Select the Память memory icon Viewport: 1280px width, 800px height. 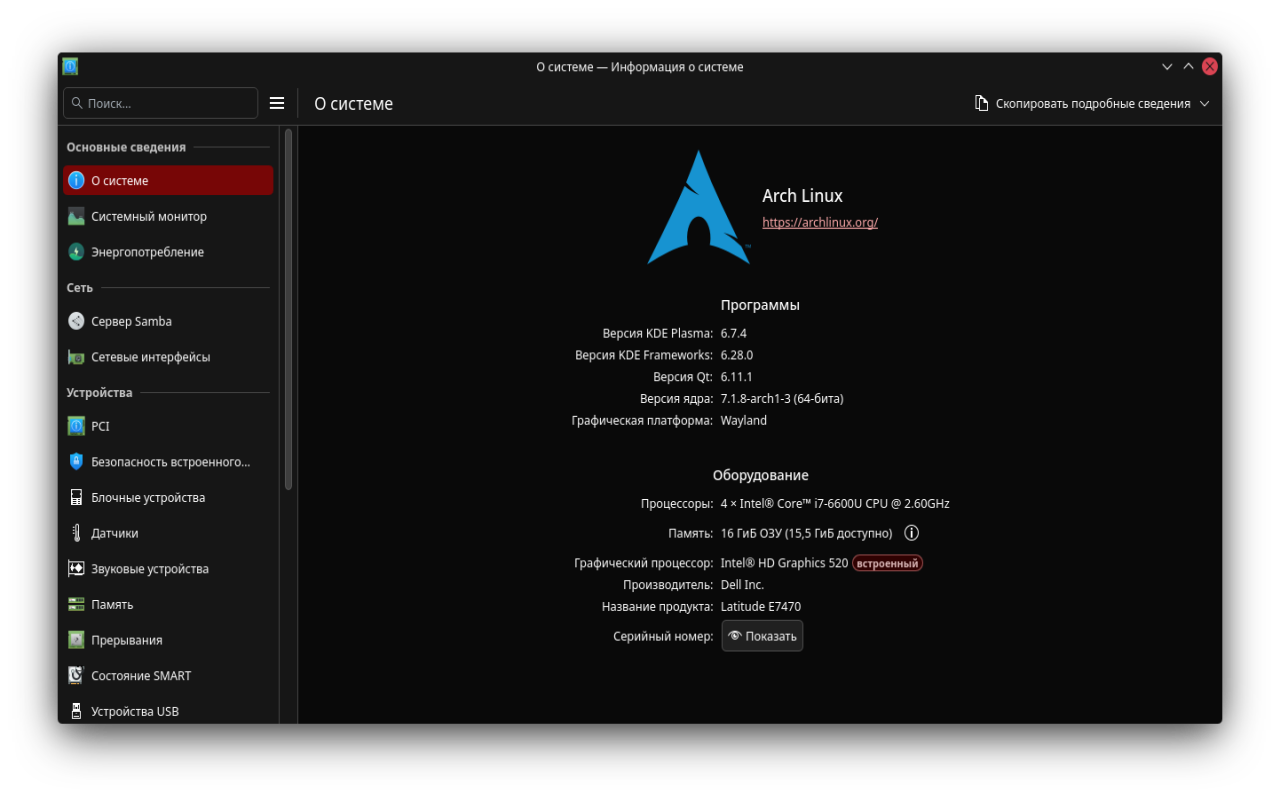(76, 604)
